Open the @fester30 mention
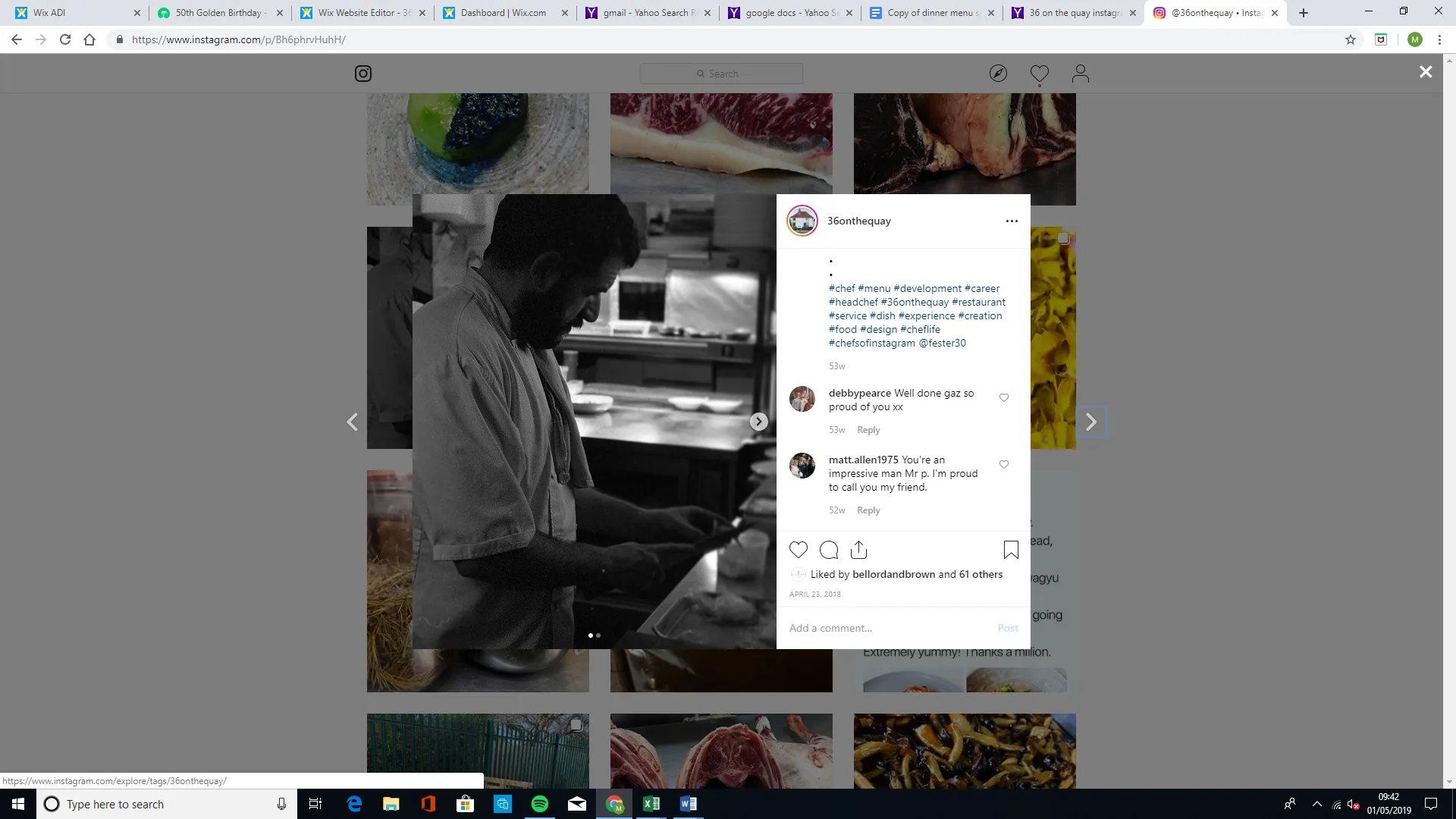1456x819 pixels. pyautogui.click(x=943, y=343)
